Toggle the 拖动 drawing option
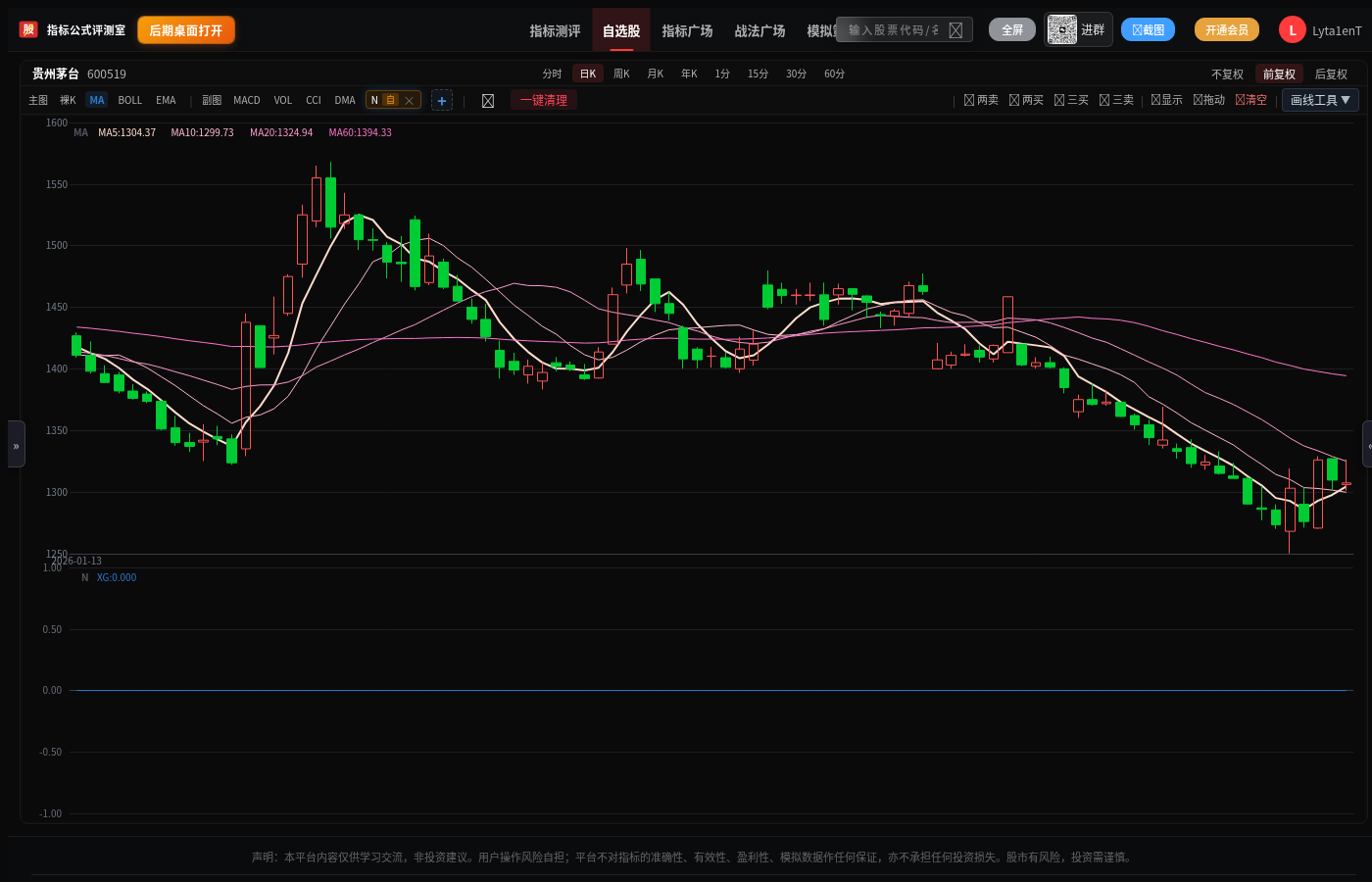The height and width of the screenshot is (882, 1372). pos(1208,100)
